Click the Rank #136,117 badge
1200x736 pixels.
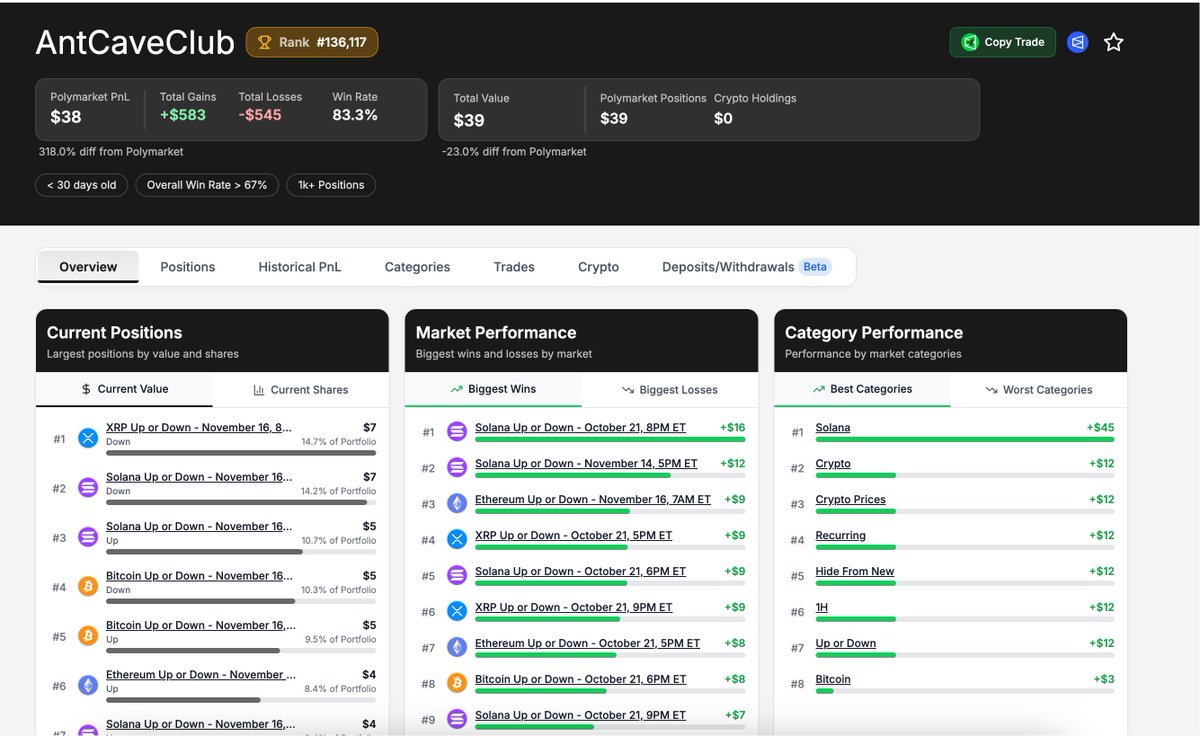[312, 42]
